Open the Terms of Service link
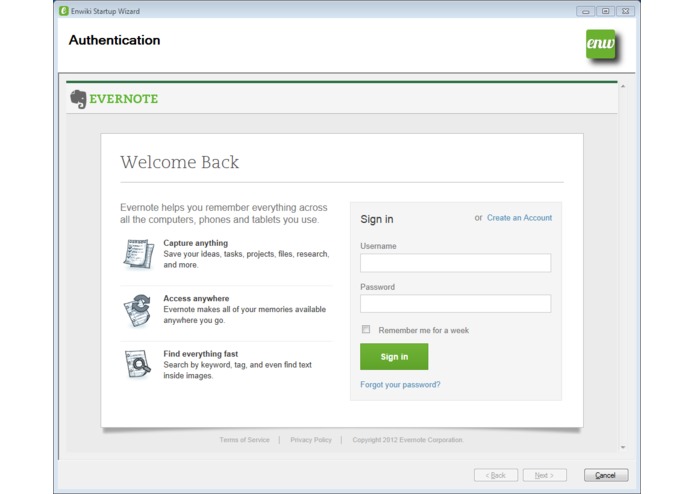Screen dimensions: 695x494 pyautogui.click(x=244, y=440)
